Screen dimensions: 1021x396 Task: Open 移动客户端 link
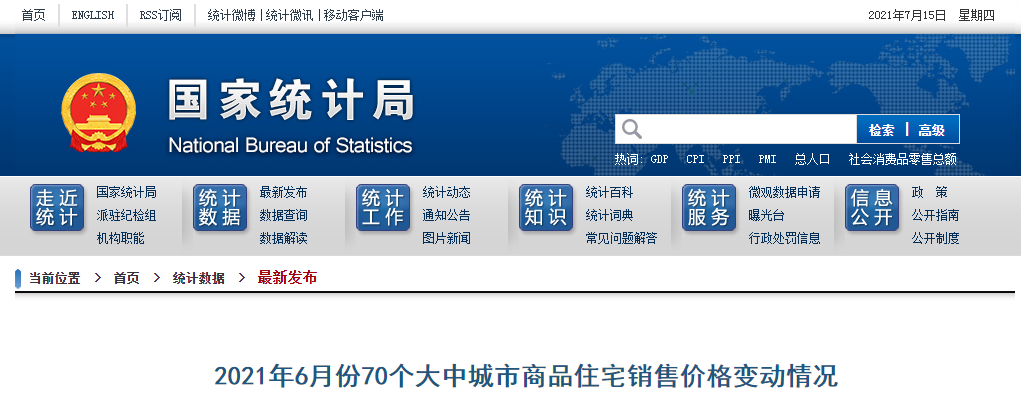pyautogui.click(x=354, y=16)
